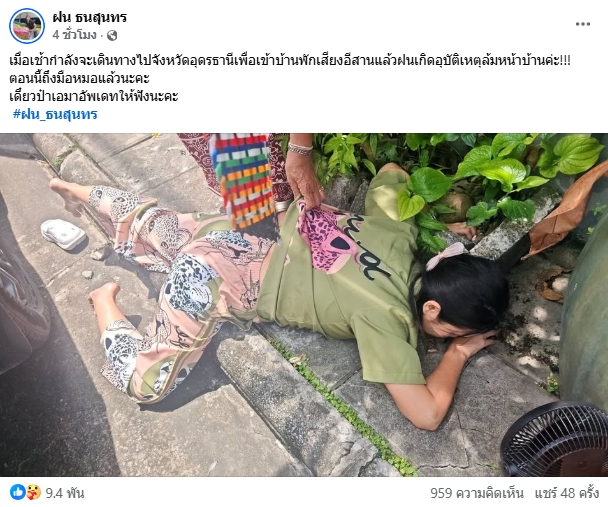The height and width of the screenshot is (507, 608).
Task: Open the posted photo of the fallen woman
Action: pyautogui.click(x=304, y=305)
